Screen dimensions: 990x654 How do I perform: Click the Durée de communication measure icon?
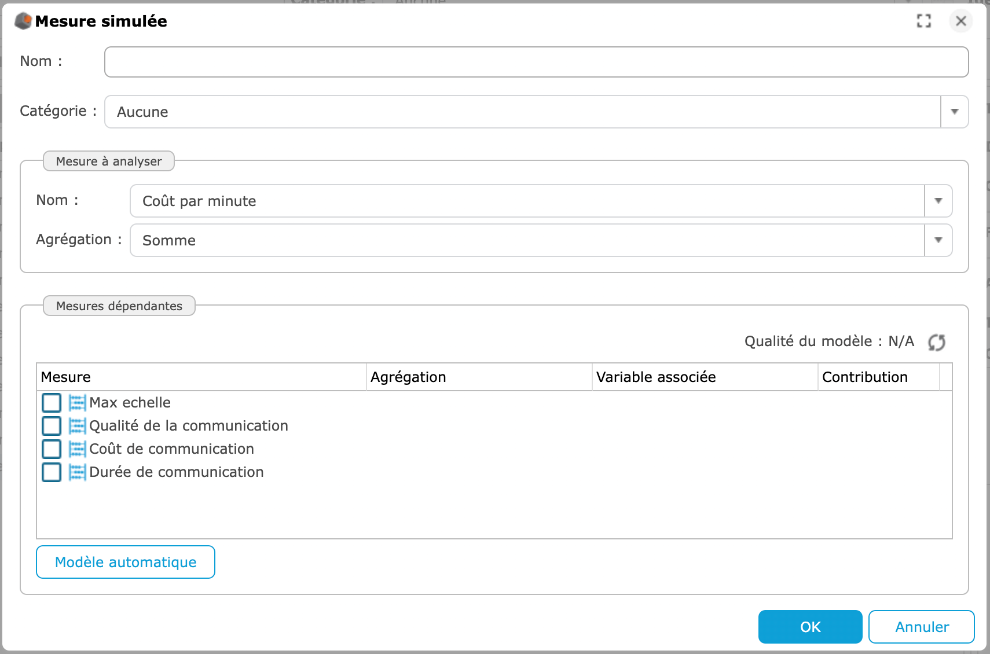click(x=77, y=472)
